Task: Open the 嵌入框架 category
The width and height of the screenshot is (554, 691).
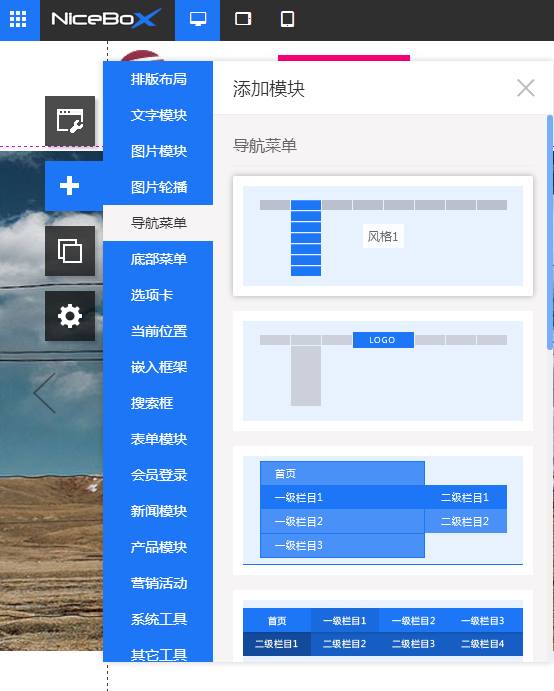Action: click(158, 367)
